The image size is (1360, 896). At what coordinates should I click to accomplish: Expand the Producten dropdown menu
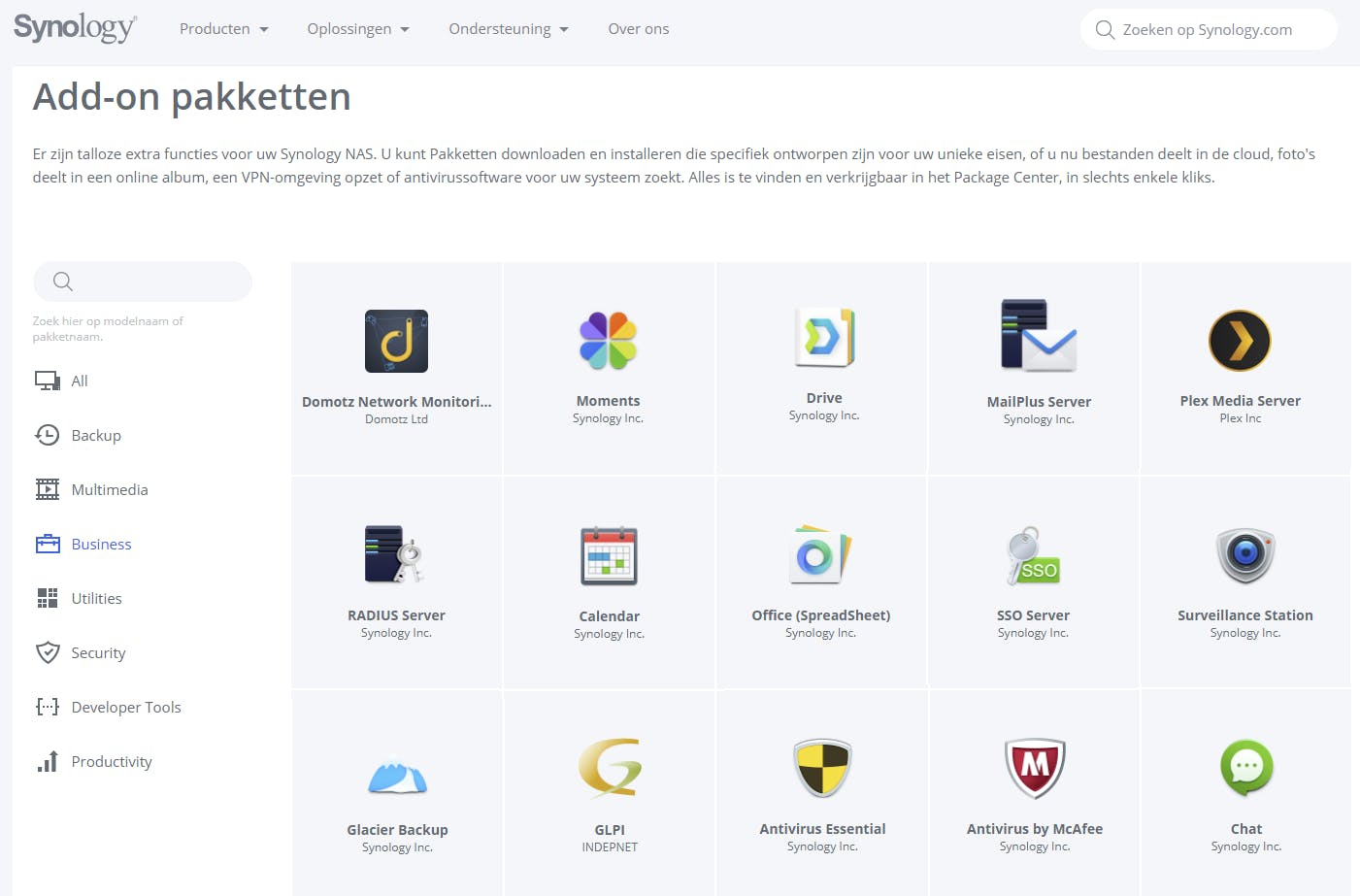tap(224, 29)
